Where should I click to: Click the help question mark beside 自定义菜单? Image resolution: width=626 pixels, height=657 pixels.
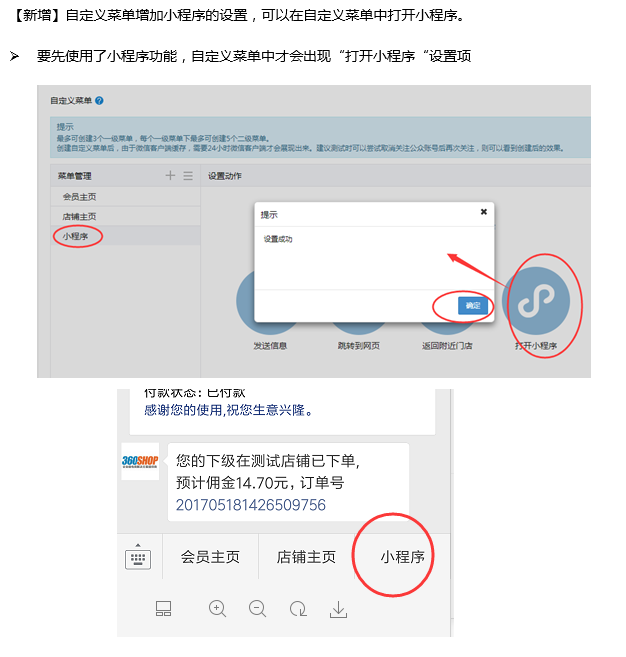coord(99,101)
